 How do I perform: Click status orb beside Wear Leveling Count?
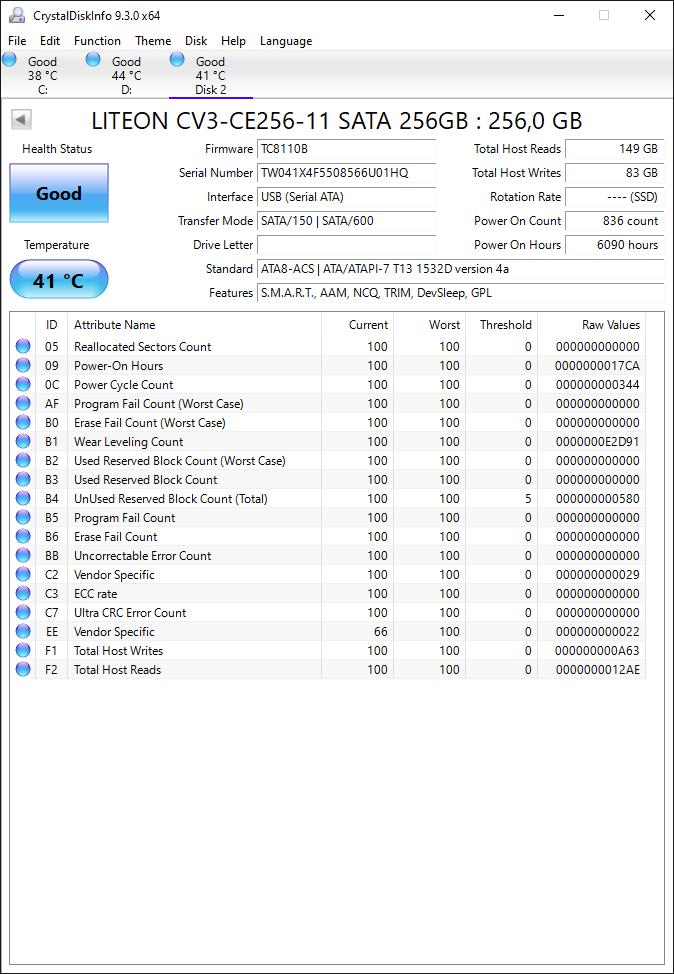[x=23, y=441]
